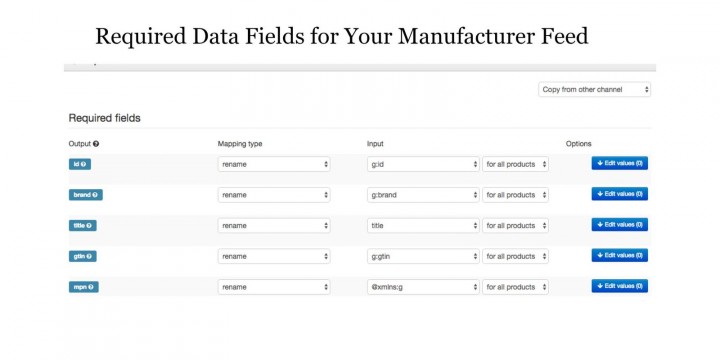The width and height of the screenshot is (720, 360).
Task: Open Copy from other channel dropdown
Action: [595, 90]
